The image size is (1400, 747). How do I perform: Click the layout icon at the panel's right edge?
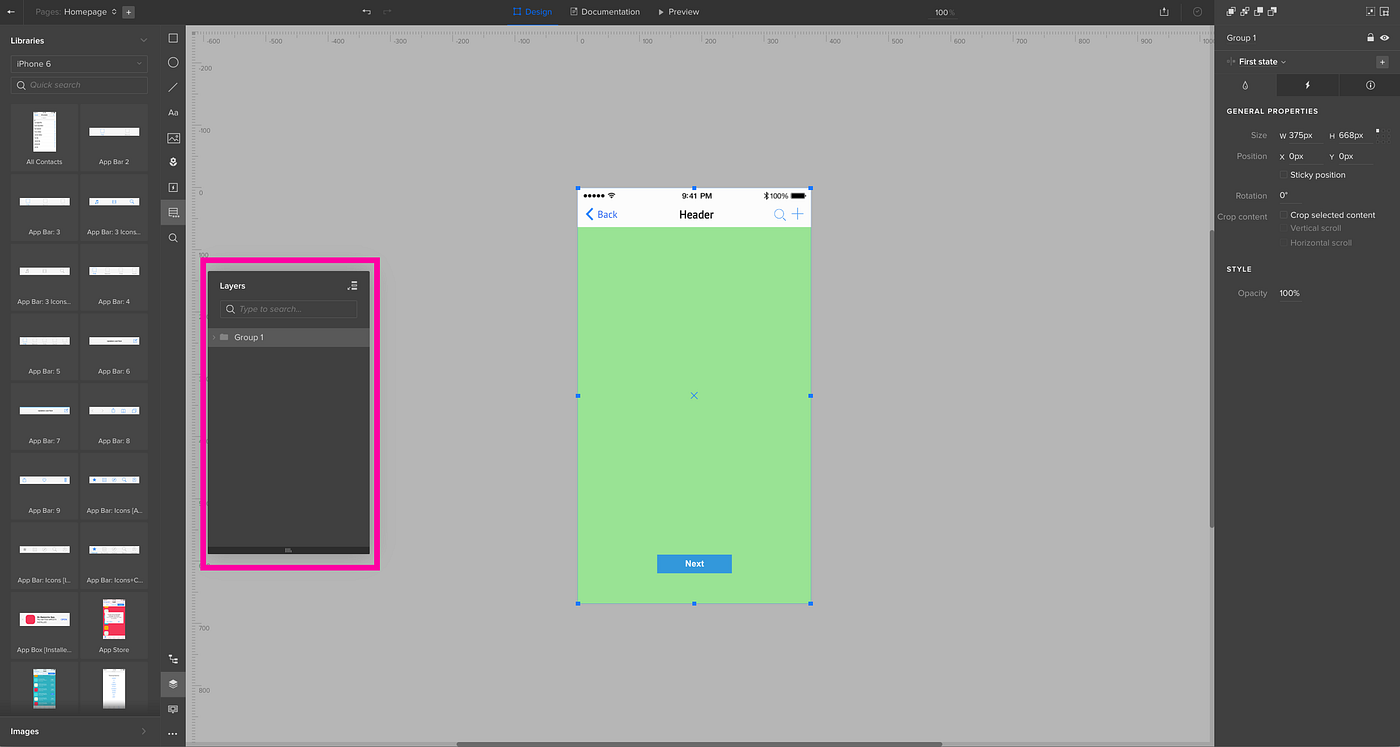1385,11
